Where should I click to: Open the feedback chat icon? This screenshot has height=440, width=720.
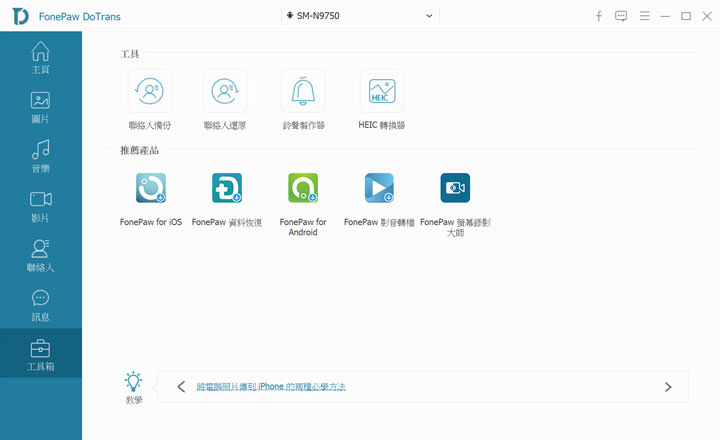pos(621,16)
